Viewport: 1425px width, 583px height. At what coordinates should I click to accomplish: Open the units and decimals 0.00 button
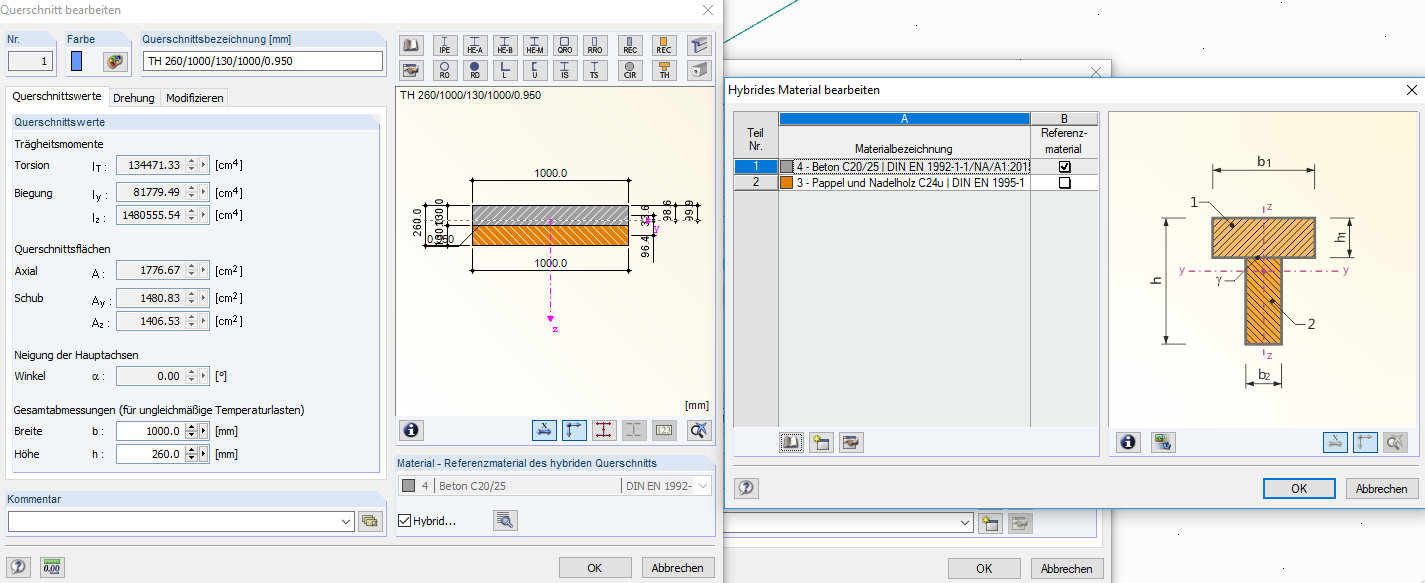(51, 567)
